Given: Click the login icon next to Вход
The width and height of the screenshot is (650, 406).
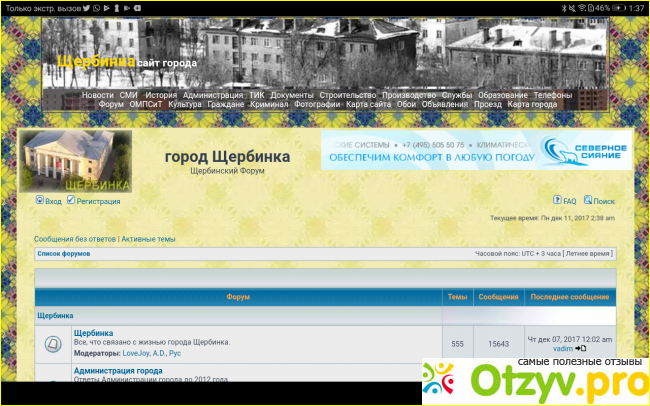Looking at the screenshot, I should [40, 201].
